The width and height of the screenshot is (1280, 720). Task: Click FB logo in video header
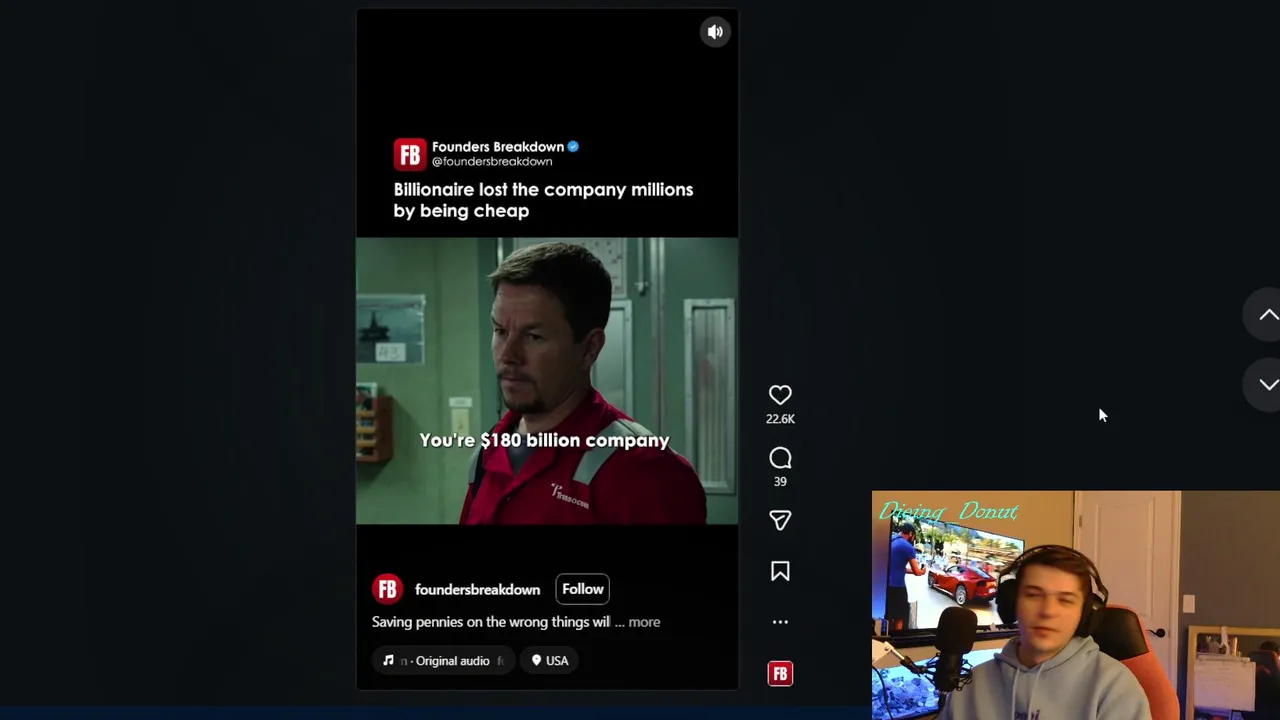tap(409, 154)
